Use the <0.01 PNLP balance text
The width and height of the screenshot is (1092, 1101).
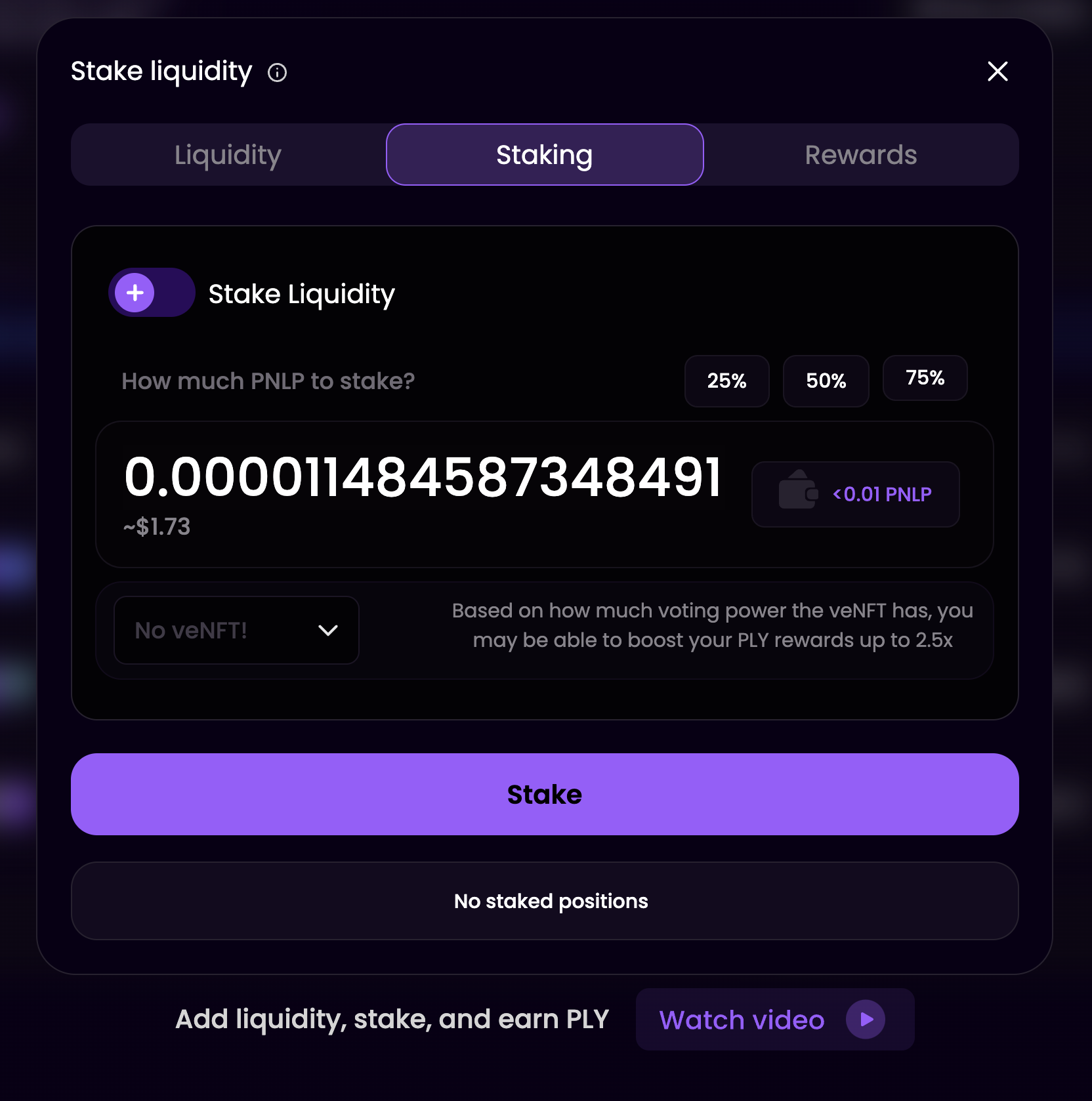(882, 494)
